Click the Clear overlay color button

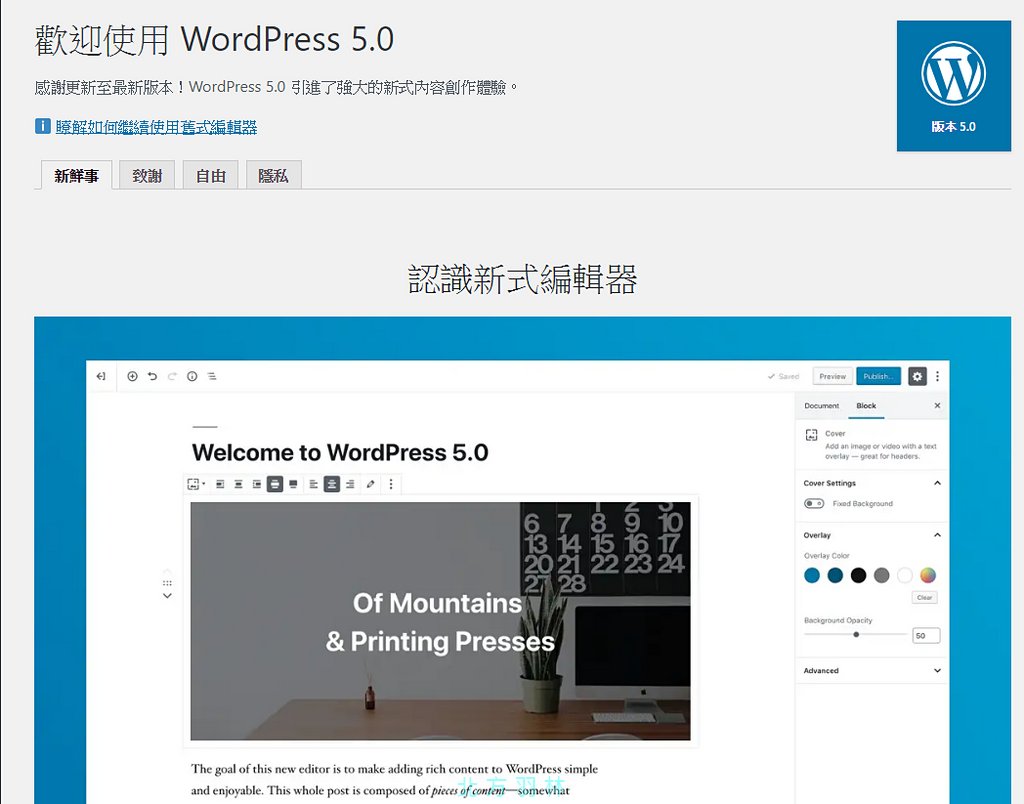pyautogui.click(x=924, y=597)
